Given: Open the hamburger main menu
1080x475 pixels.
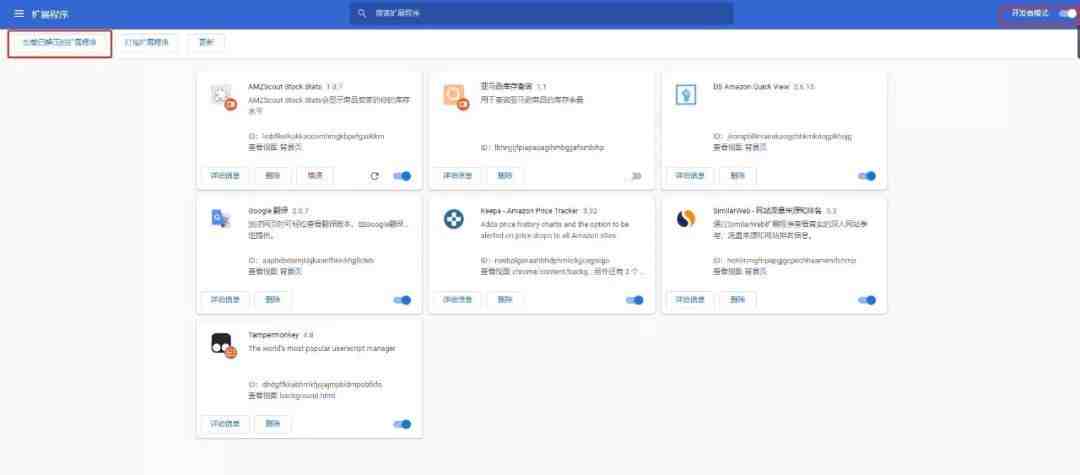Looking at the screenshot, I should 19,14.
